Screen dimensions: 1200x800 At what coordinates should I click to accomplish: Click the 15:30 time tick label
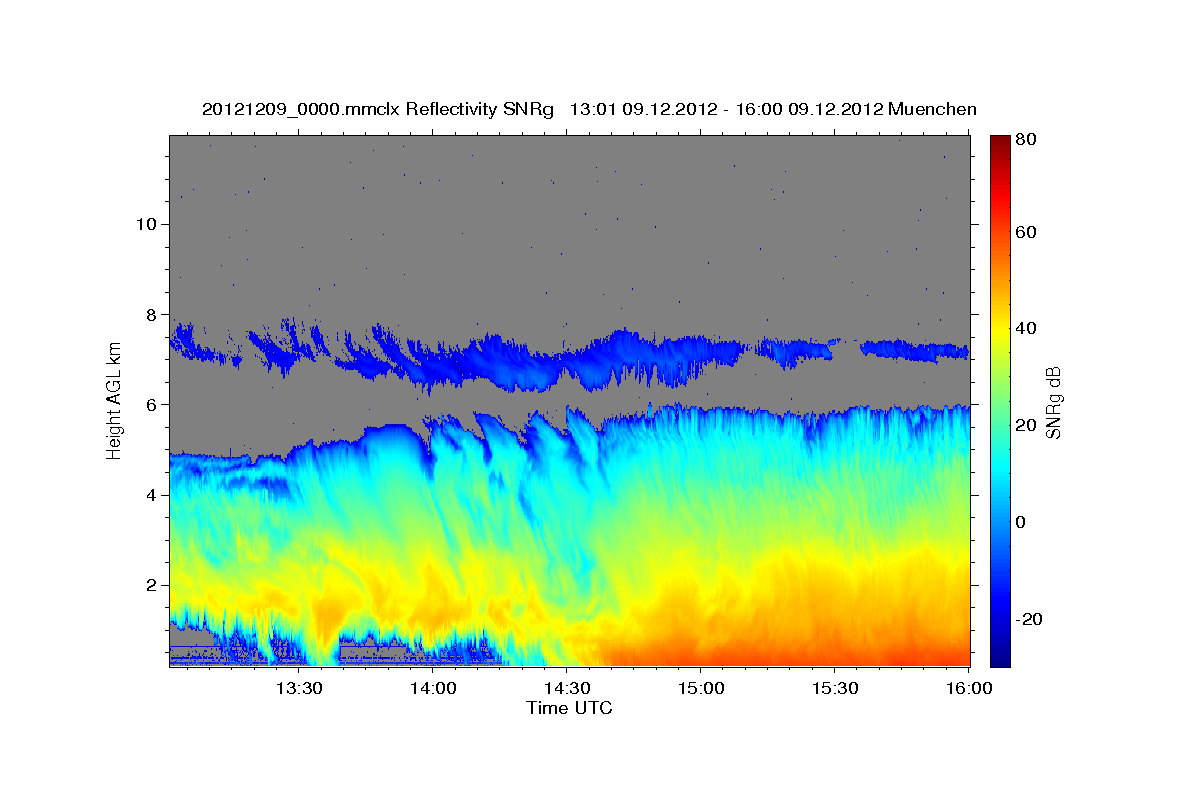(x=834, y=688)
